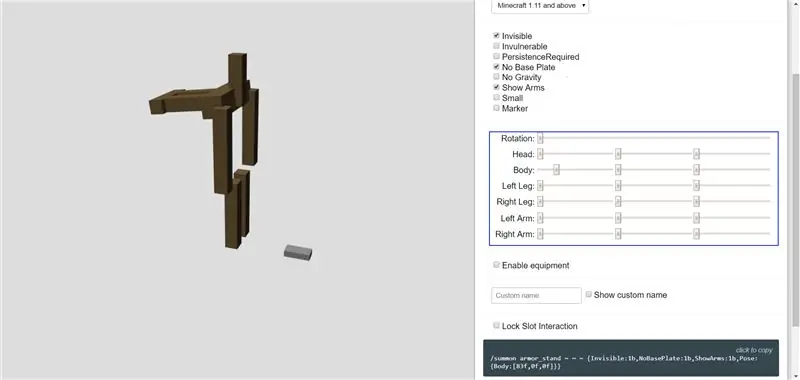Click the summon command box to copy
This screenshot has width=800, height=380.
point(631,358)
